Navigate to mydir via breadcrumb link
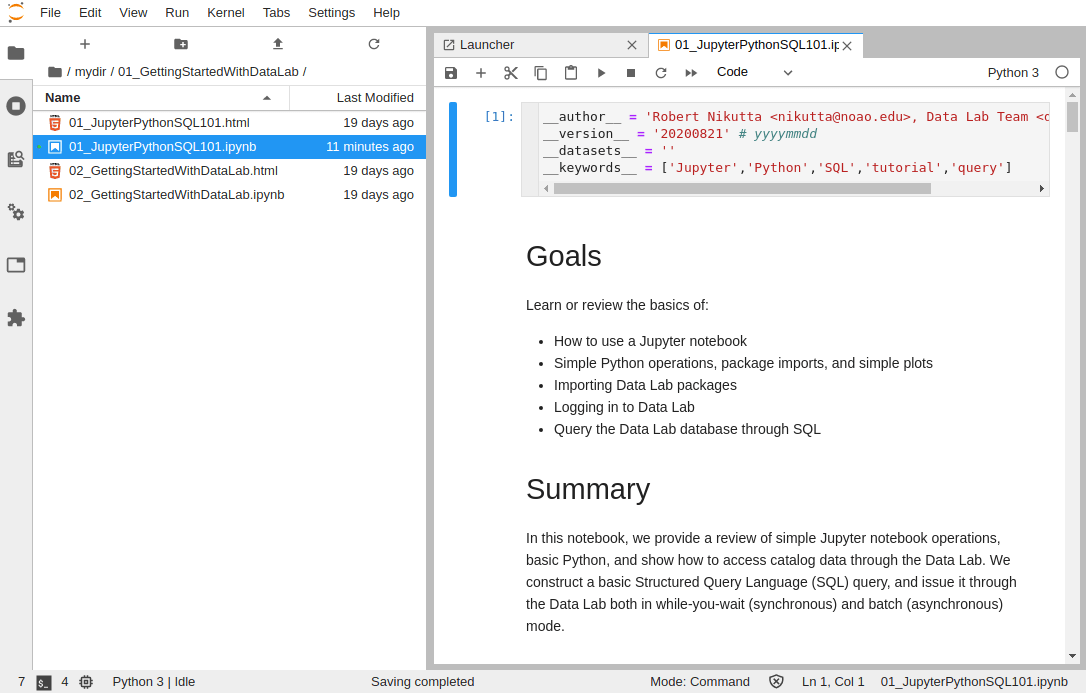This screenshot has width=1086, height=693. click(90, 71)
